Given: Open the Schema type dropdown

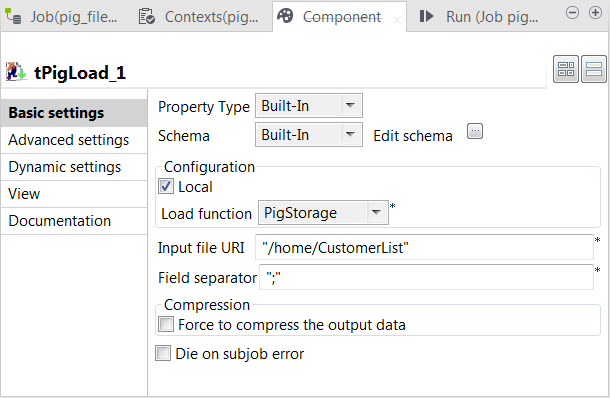Looking at the screenshot, I should click(x=309, y=135).
